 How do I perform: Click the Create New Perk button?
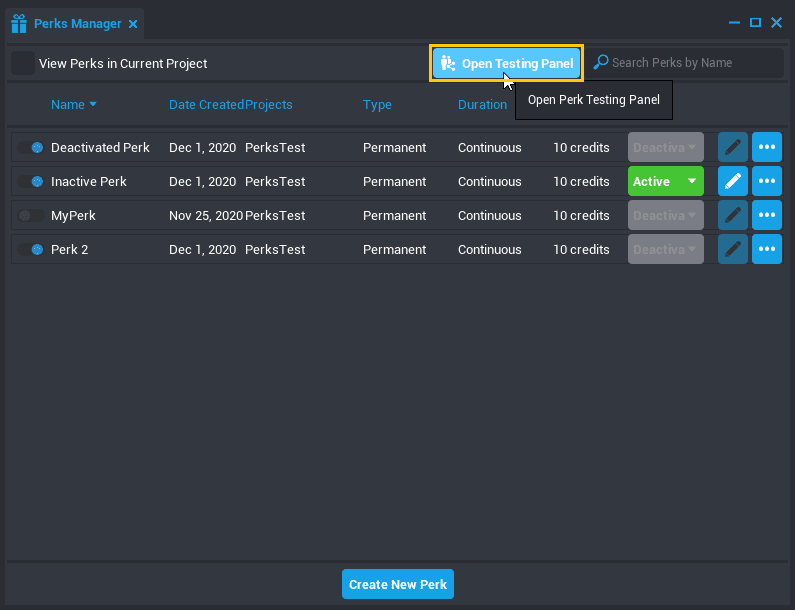(398, 584)
